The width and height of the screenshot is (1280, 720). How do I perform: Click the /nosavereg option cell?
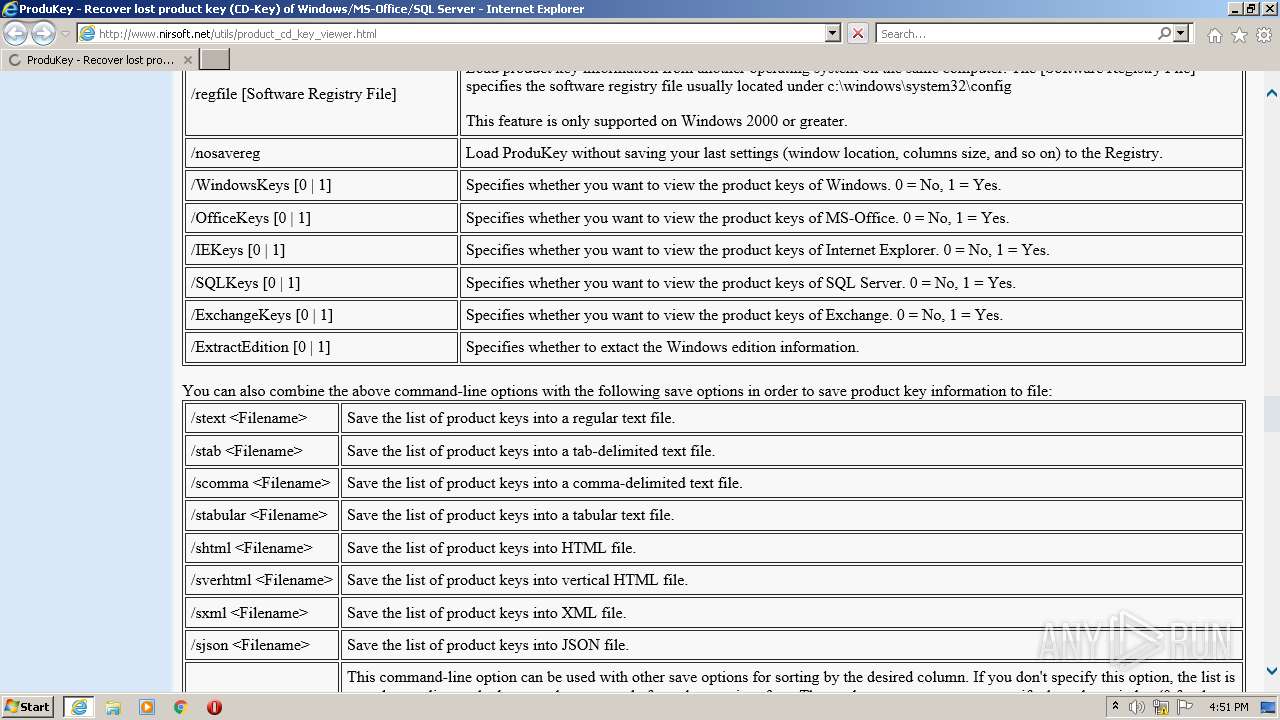[x=321, y=153]
